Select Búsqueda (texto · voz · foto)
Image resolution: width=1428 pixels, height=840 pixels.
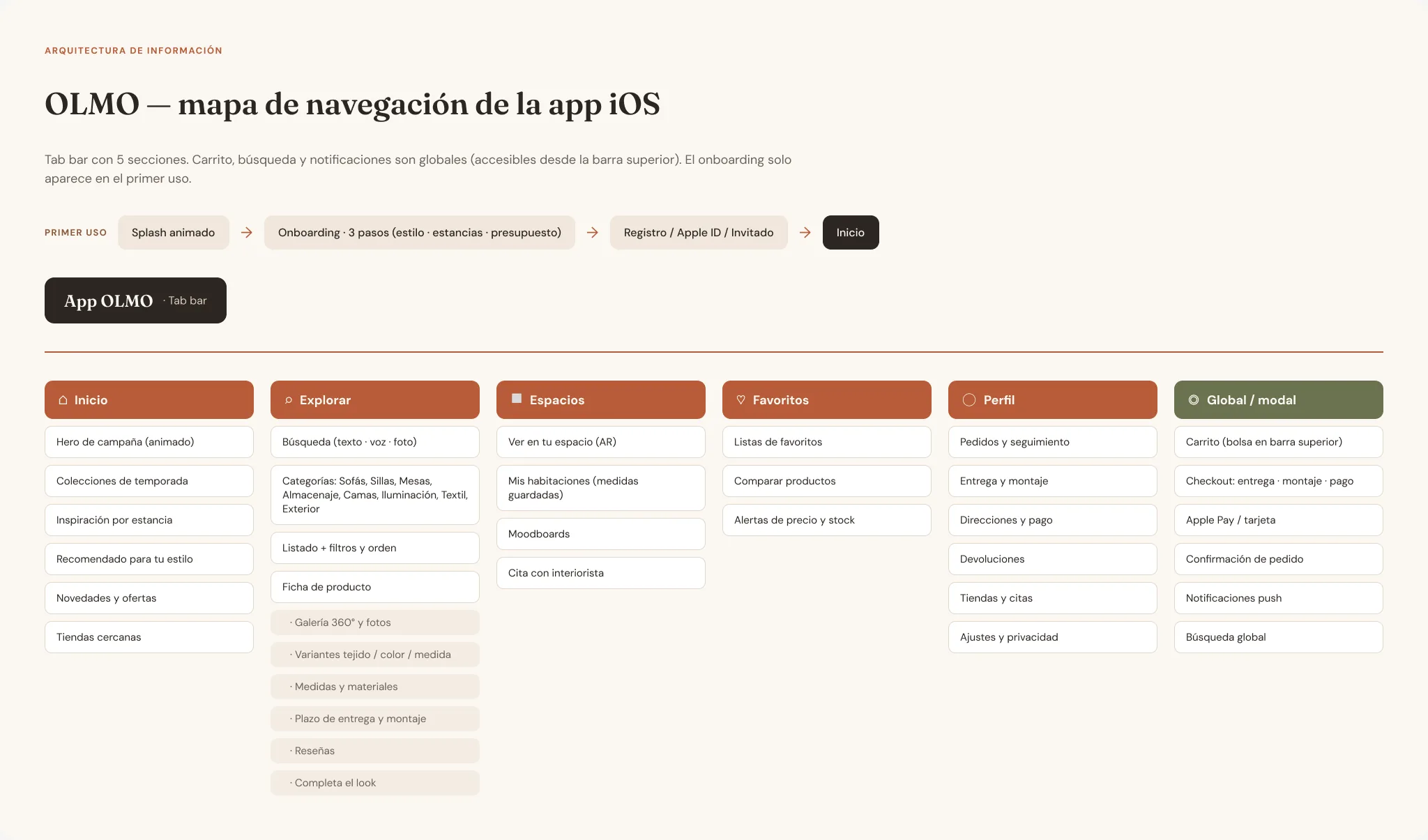tap(375, 442)
